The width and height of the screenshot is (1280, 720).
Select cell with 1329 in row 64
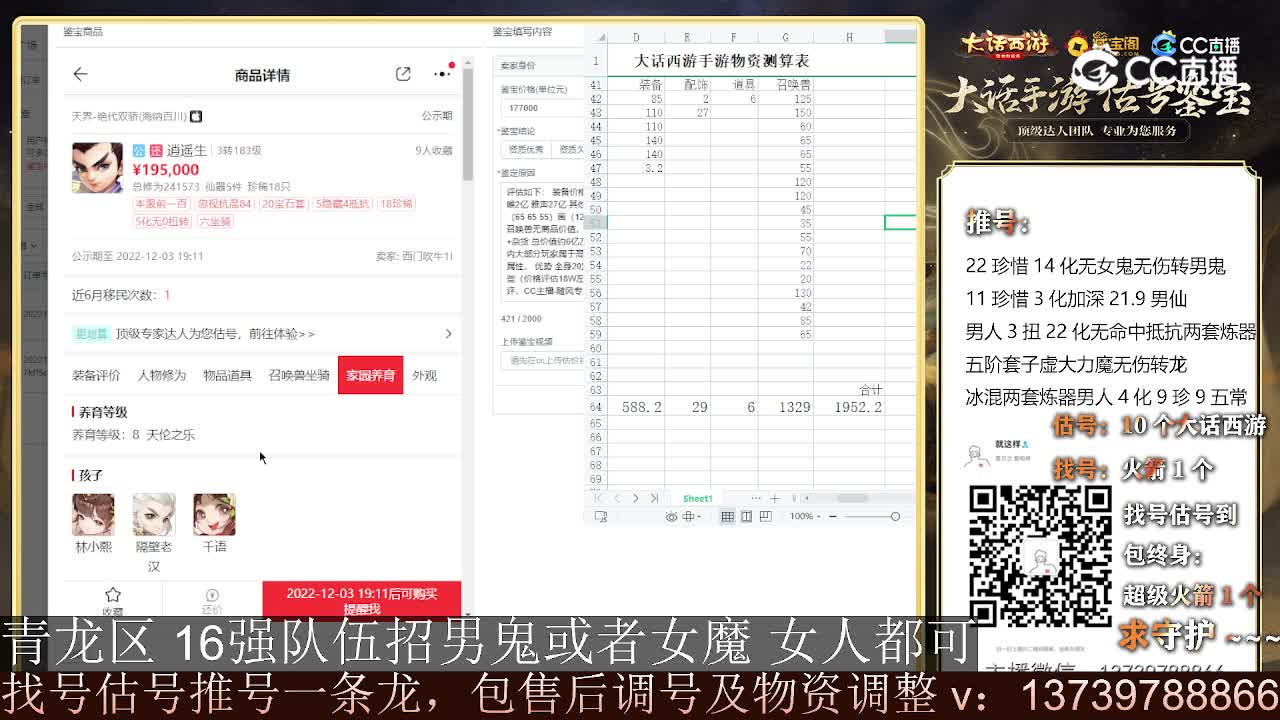785,407
